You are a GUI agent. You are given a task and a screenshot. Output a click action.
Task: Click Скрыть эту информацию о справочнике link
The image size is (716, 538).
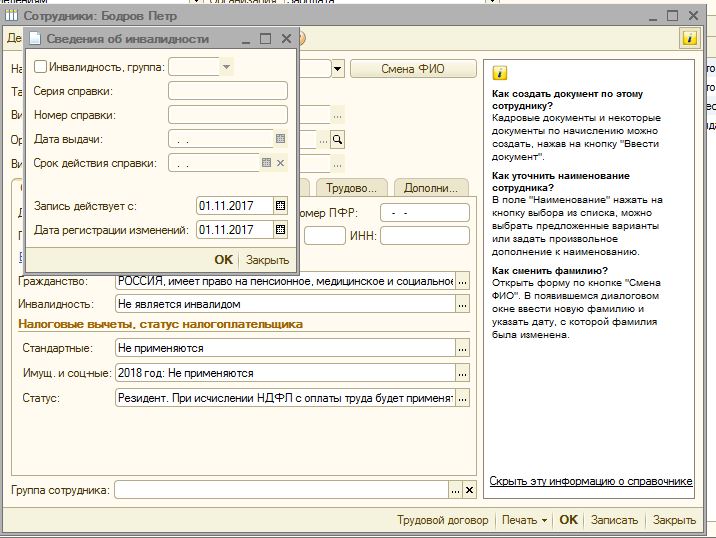(591, 481)
